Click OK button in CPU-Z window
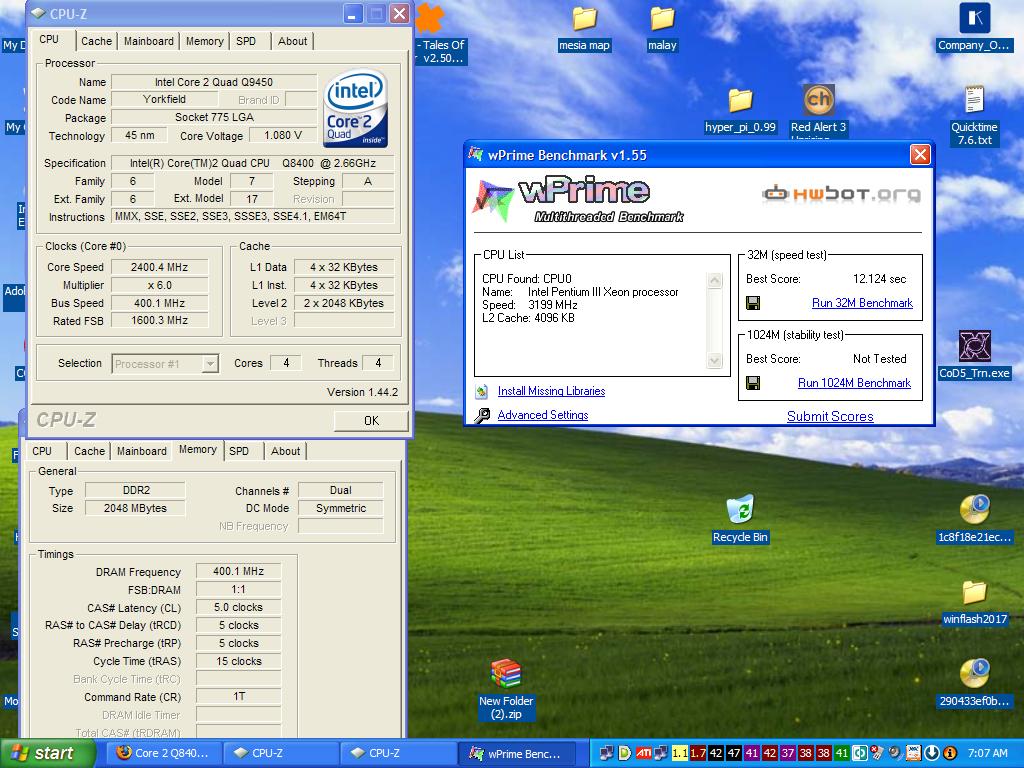The image size is (1024, 768). (371, 421)
